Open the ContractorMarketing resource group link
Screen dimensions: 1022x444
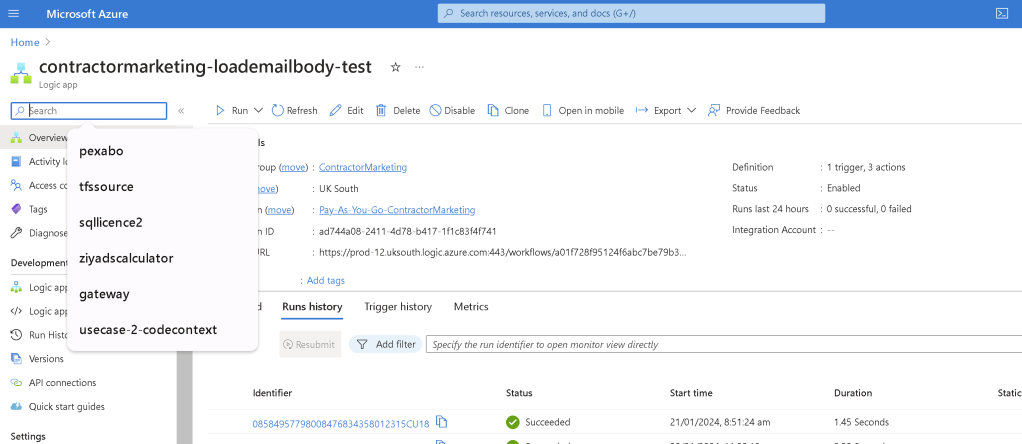[x=363, y=168]
